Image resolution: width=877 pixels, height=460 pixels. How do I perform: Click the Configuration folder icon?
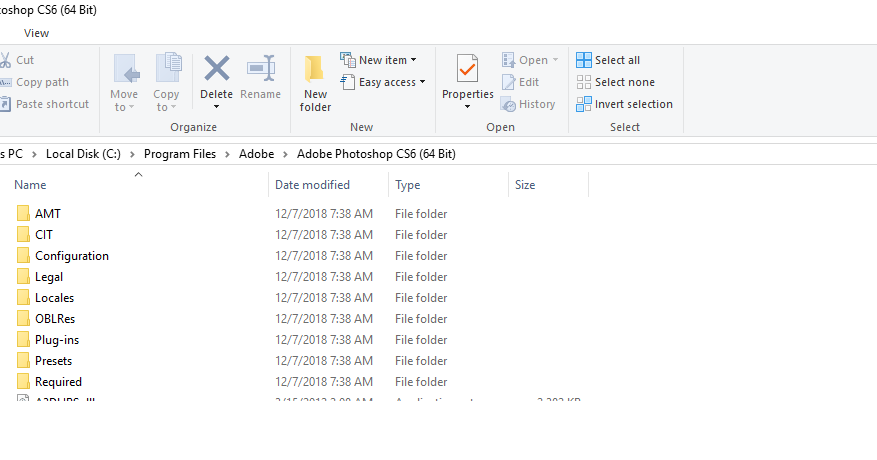coord(23,255)
